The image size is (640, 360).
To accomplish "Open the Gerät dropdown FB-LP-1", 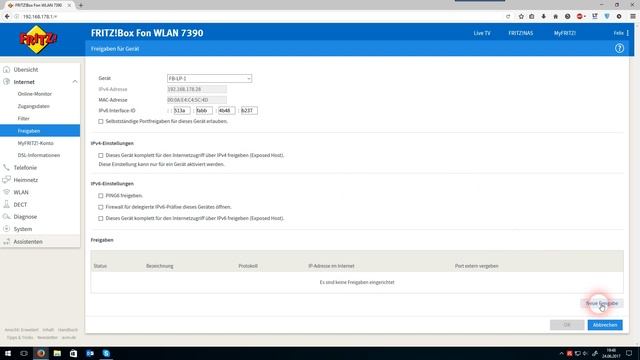I will coord(209,78).
